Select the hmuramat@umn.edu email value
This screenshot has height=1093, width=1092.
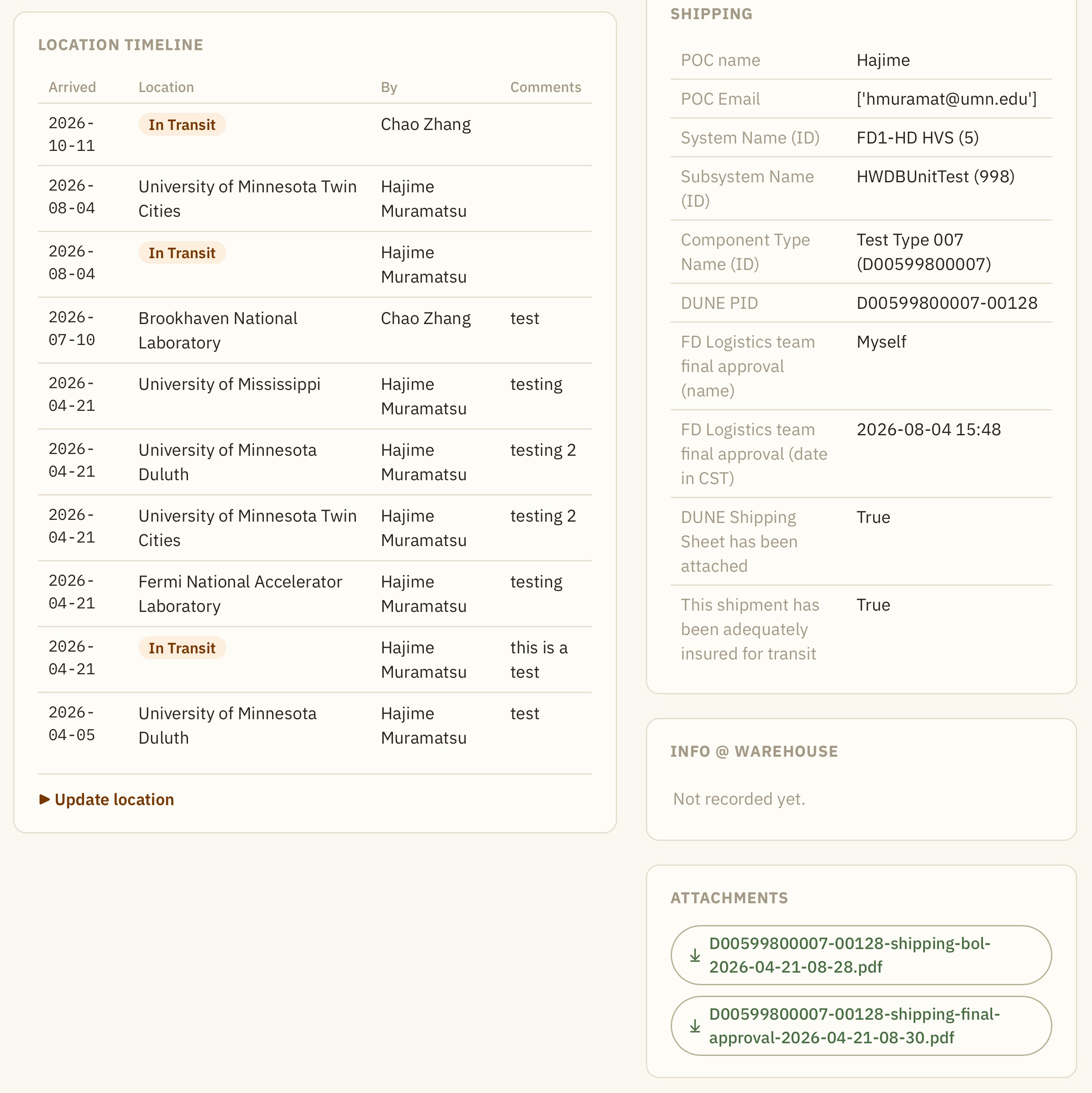click(x=947, y=99)
